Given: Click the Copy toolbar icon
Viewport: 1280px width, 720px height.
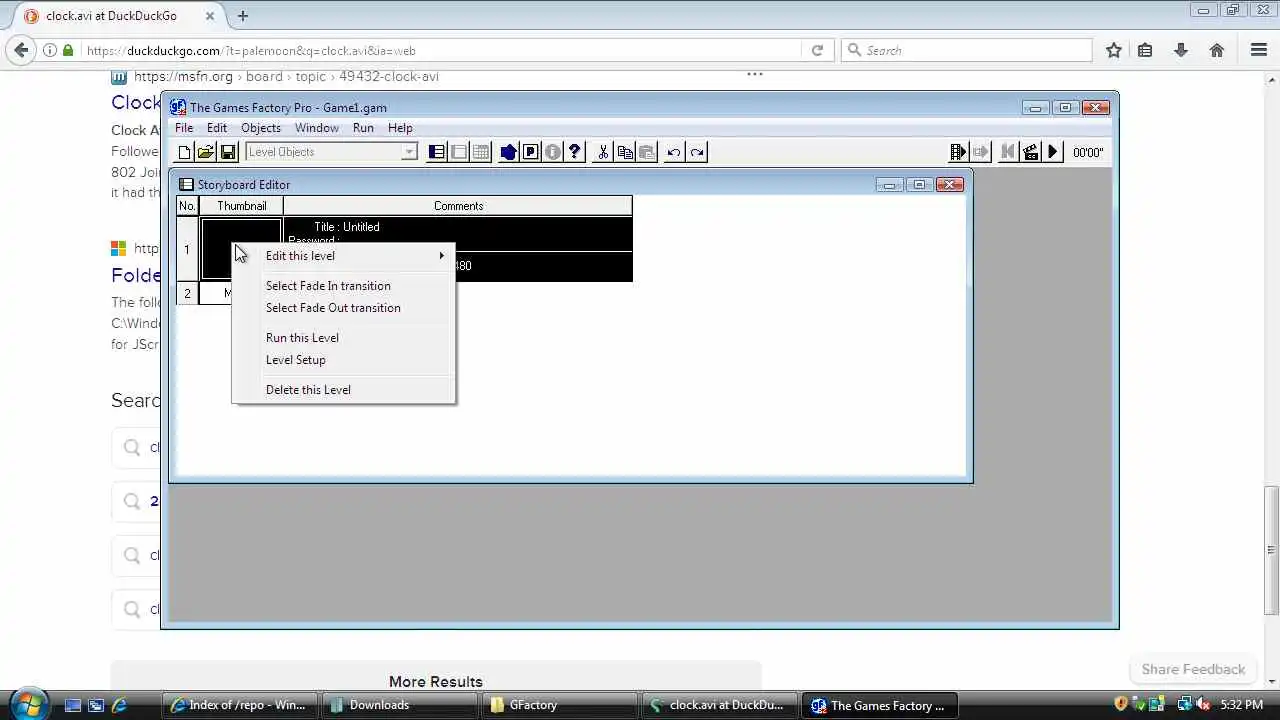Looking at the screenshot, I should 625,152.
